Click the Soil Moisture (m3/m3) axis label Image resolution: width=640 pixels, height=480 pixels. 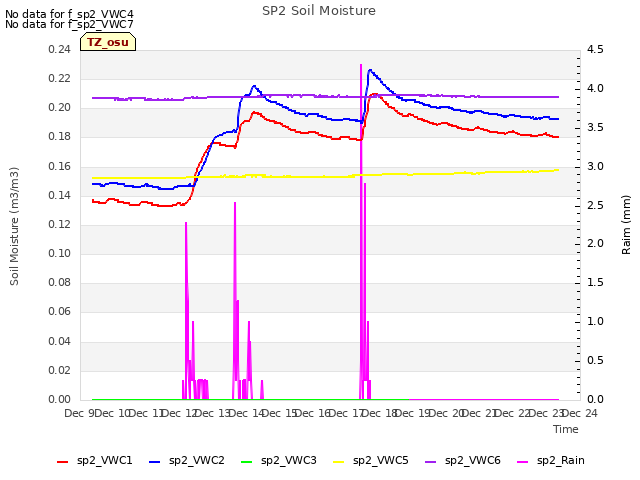tap(14, 226)
